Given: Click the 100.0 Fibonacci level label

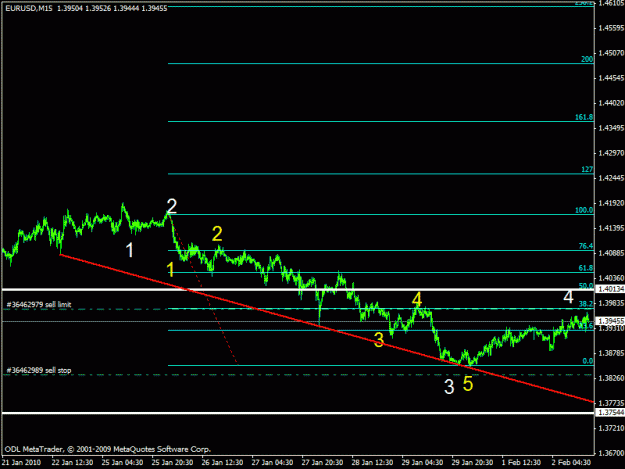Looking at the screenshot, I should (x=584, y=210).
